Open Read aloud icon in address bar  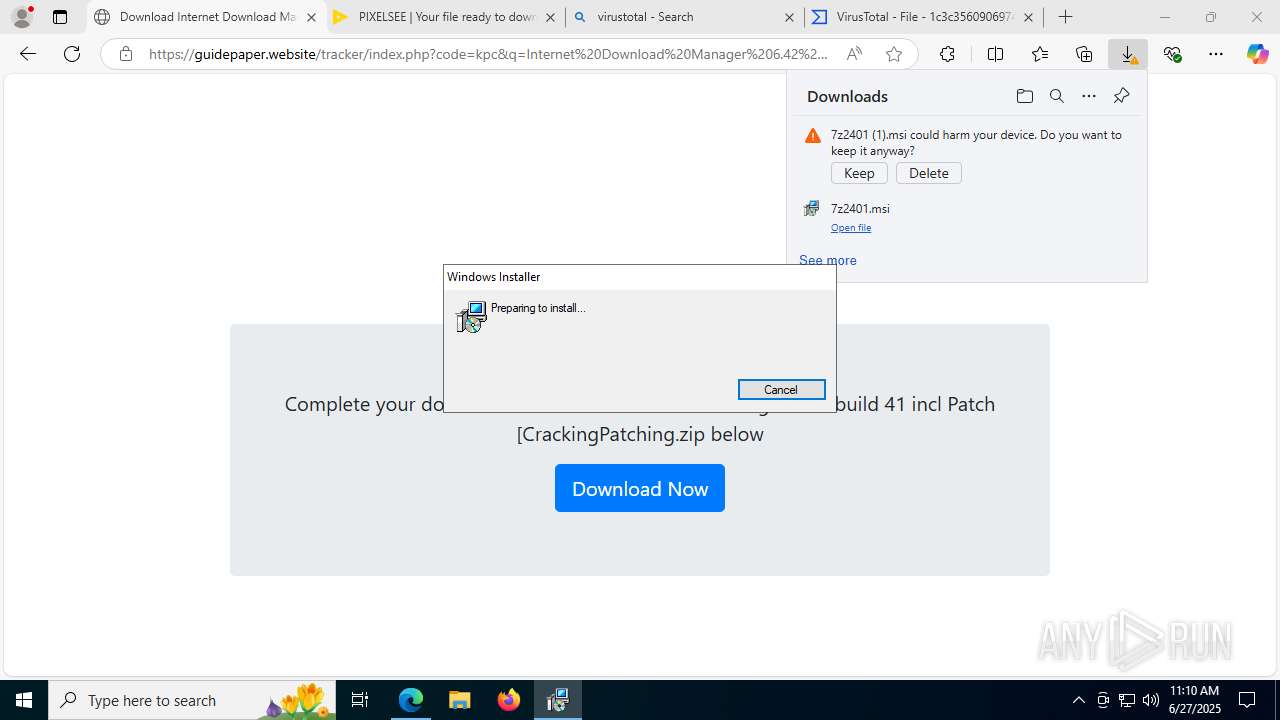854,54
